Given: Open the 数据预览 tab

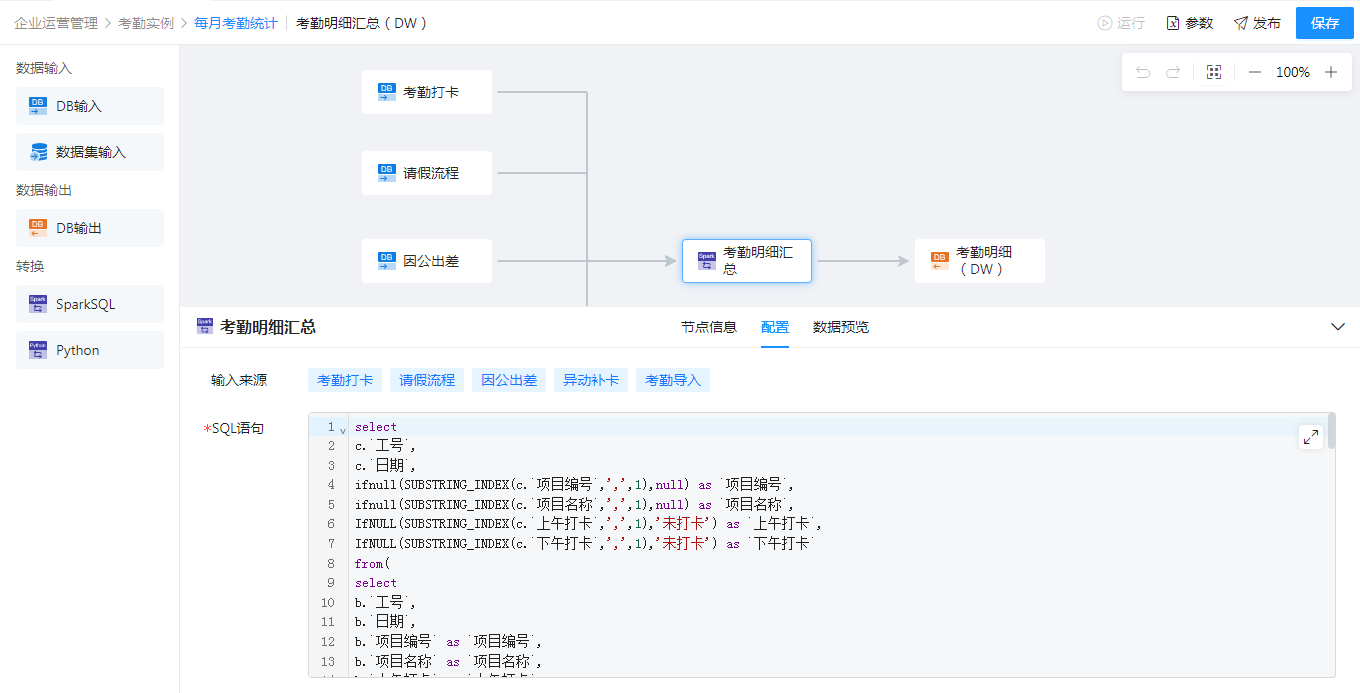Looking at the screenshot, I should pyautogui.click(x=840, y=327).
